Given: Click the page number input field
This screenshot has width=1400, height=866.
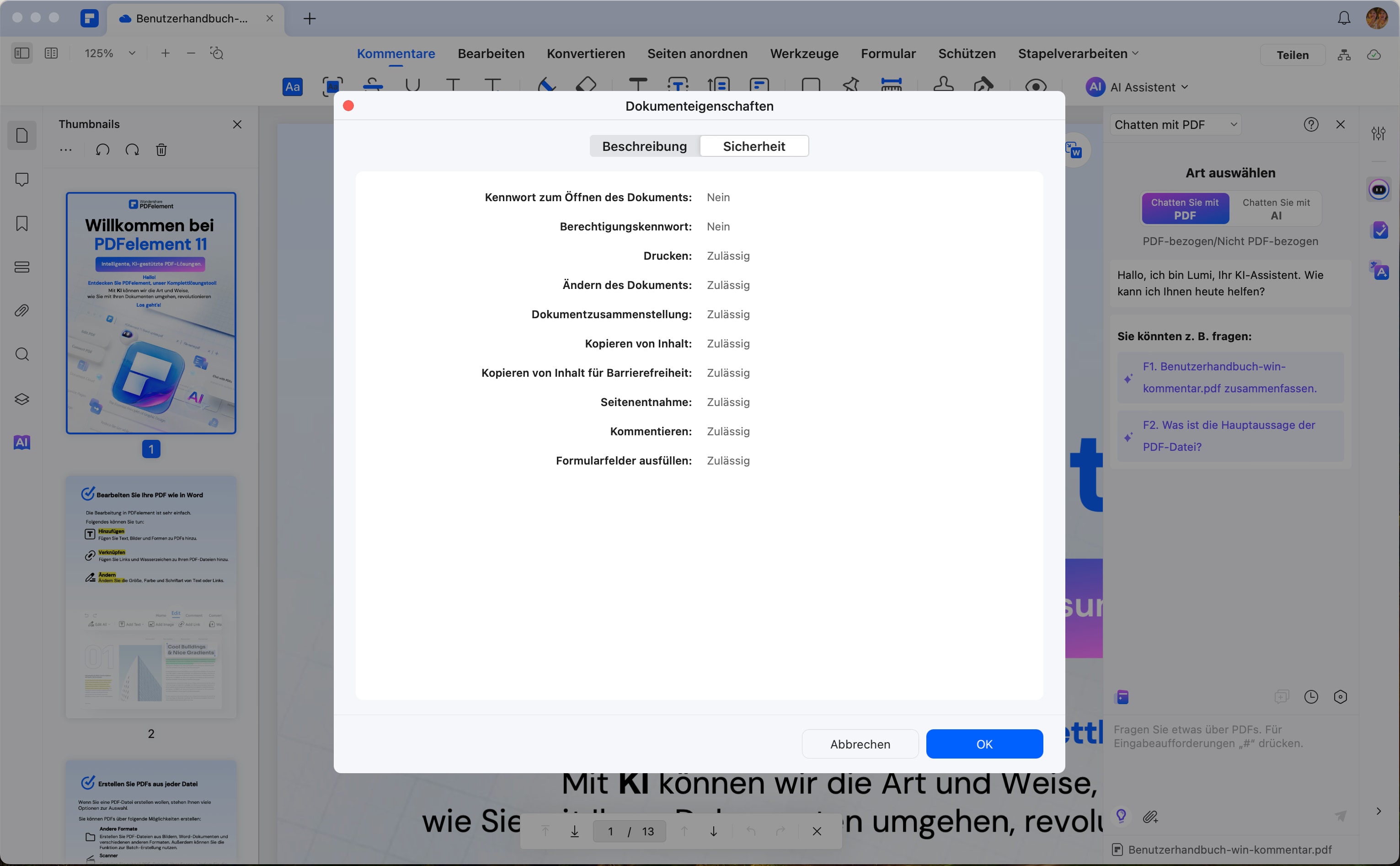Looking at the screenshot, I should (x=629, y=831).
